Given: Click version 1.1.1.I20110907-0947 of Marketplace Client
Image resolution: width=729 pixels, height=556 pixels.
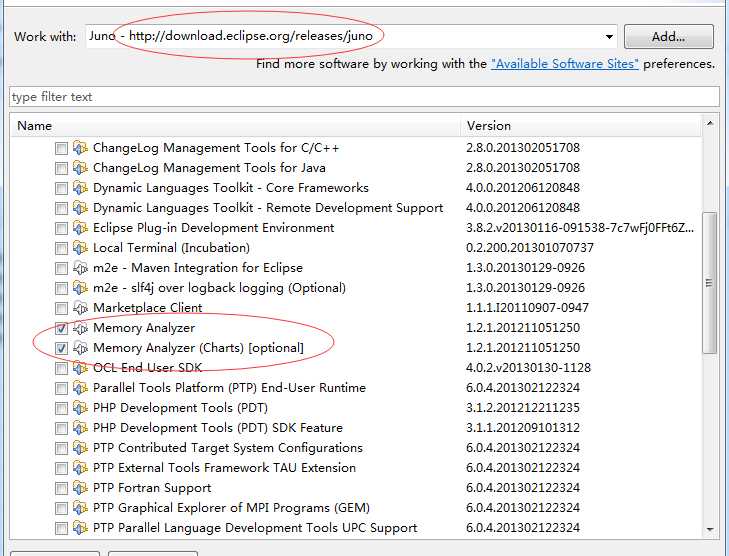Looking at the screenshot, I should click(527, 308).
